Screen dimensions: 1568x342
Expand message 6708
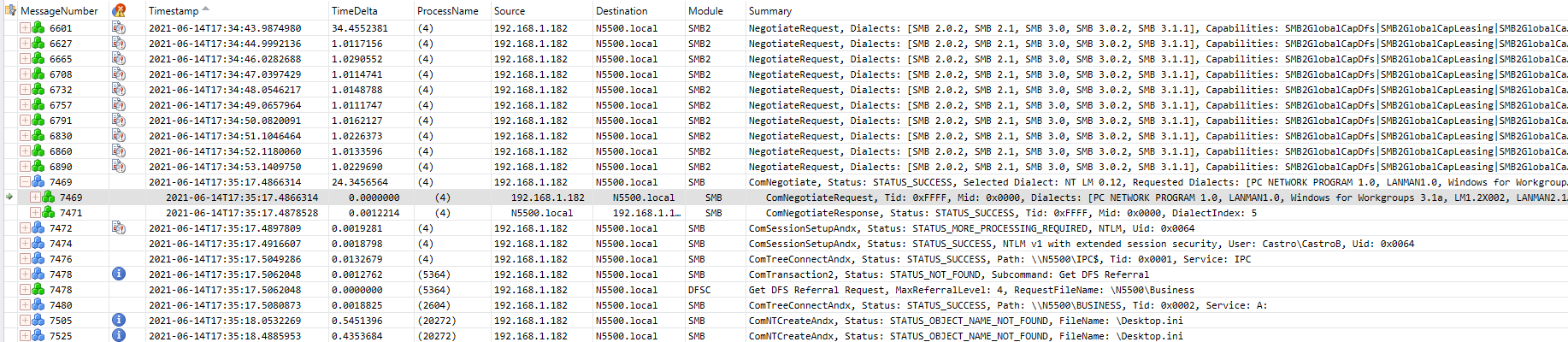pos(25,74)
